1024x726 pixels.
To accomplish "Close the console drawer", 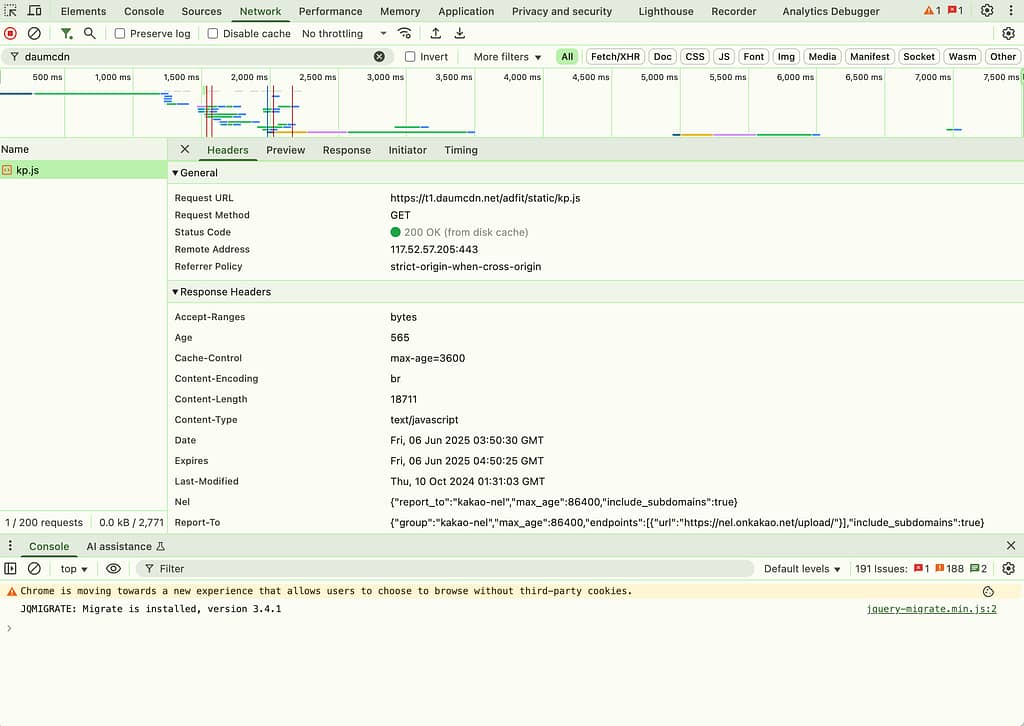I will click(1011, 545).
